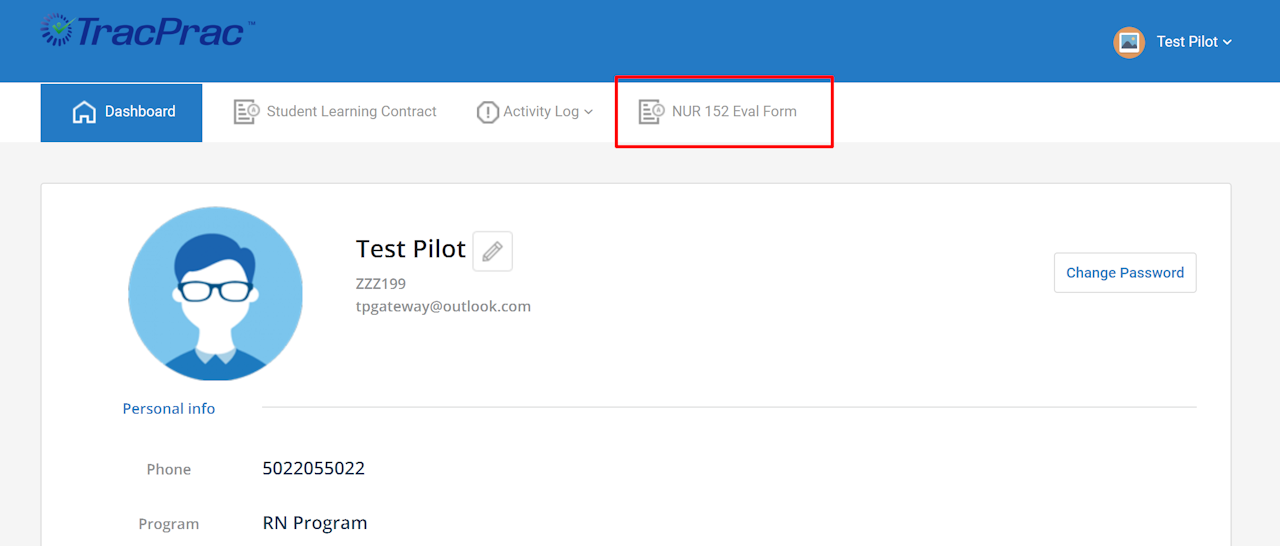Expand the Activity Log dropdown chevron

point(589,112)
